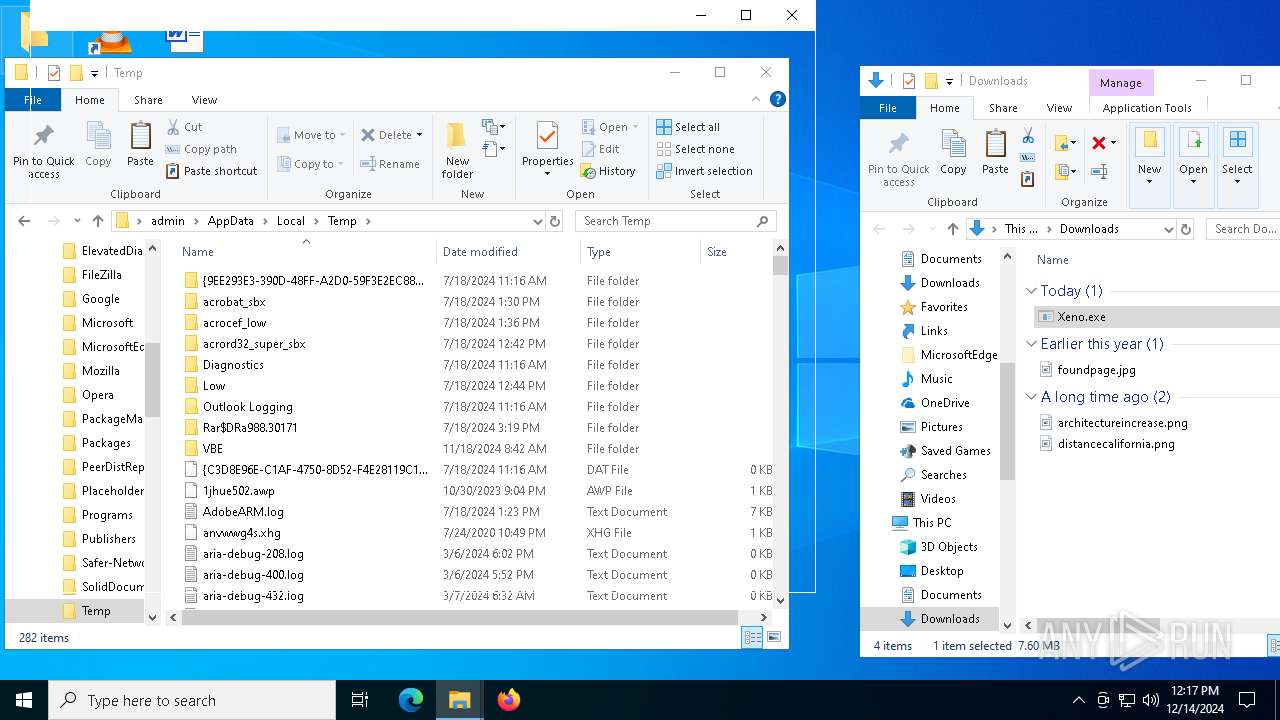The height and width of the screenshot is (720, 1280).
Task: Select foundpage.jpg in Downloads
Action: (1096, 370)
